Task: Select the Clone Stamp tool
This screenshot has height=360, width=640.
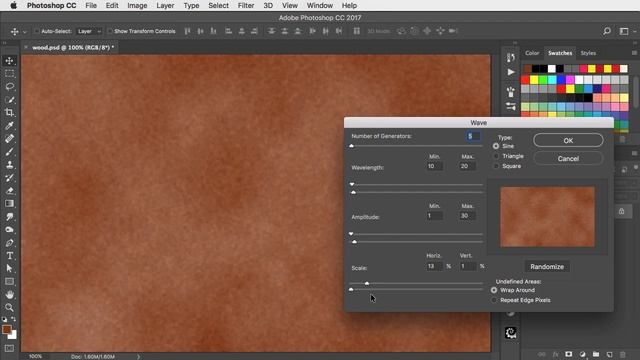Action: coord(9,165)
